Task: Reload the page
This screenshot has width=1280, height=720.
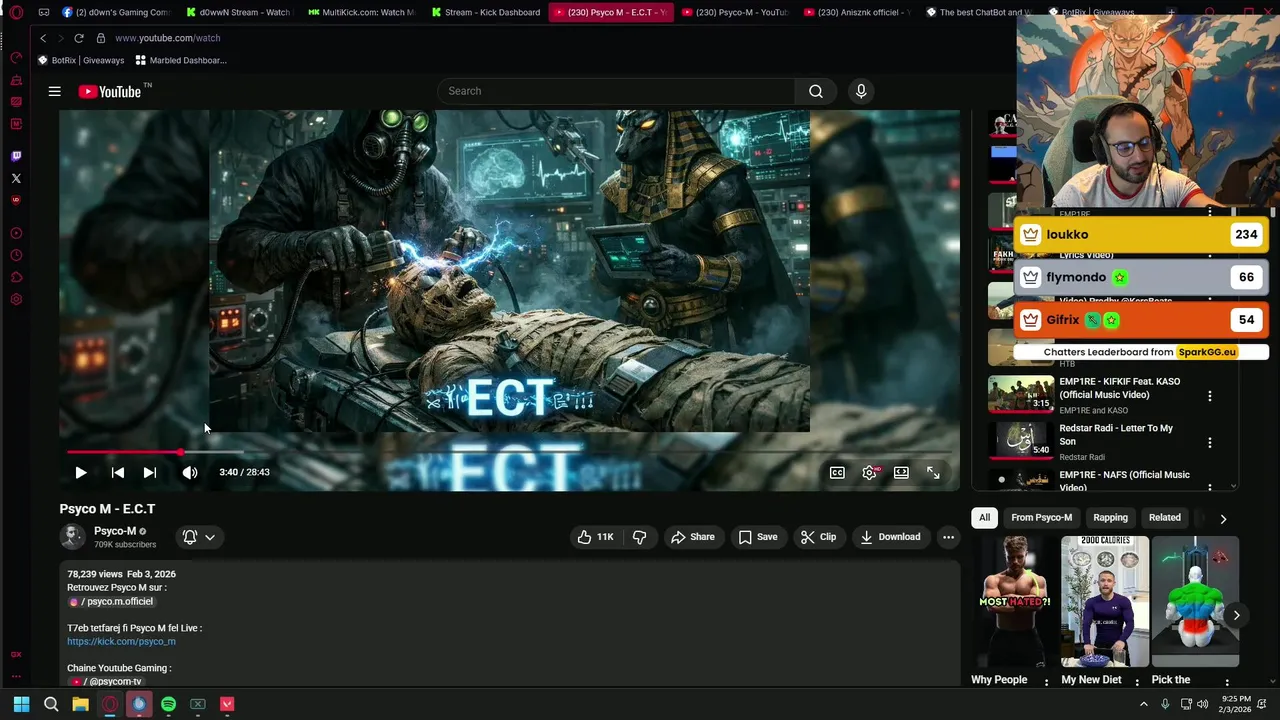Action: [81, 38]
